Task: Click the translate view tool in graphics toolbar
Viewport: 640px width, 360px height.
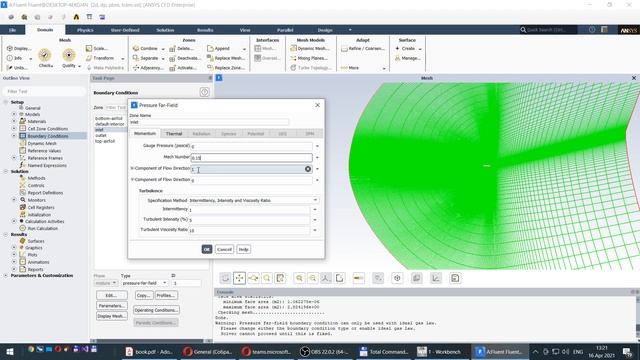Action: click(240, 278)
